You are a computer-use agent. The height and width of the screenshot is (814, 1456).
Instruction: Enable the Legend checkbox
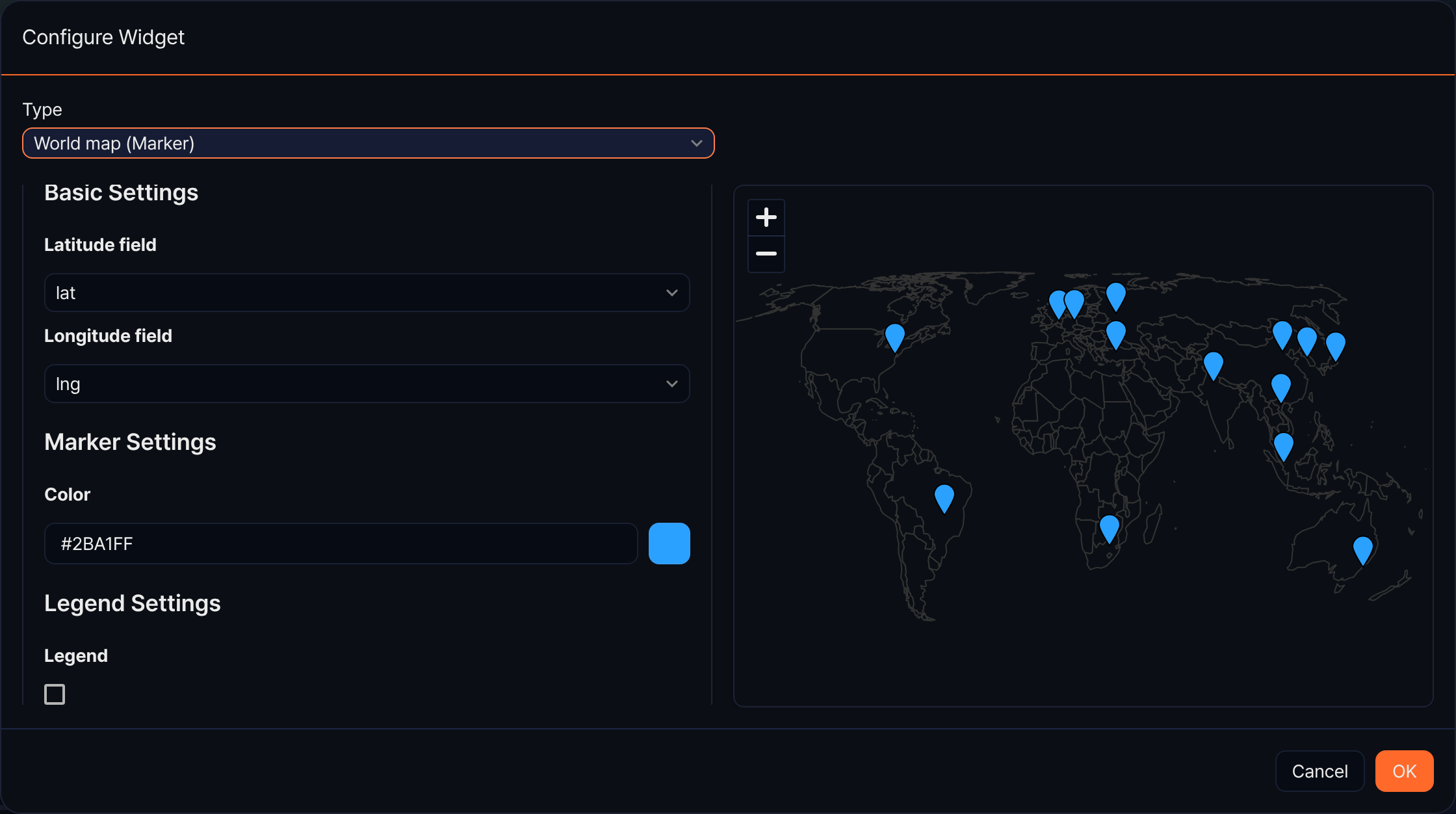tap(55, 694)
